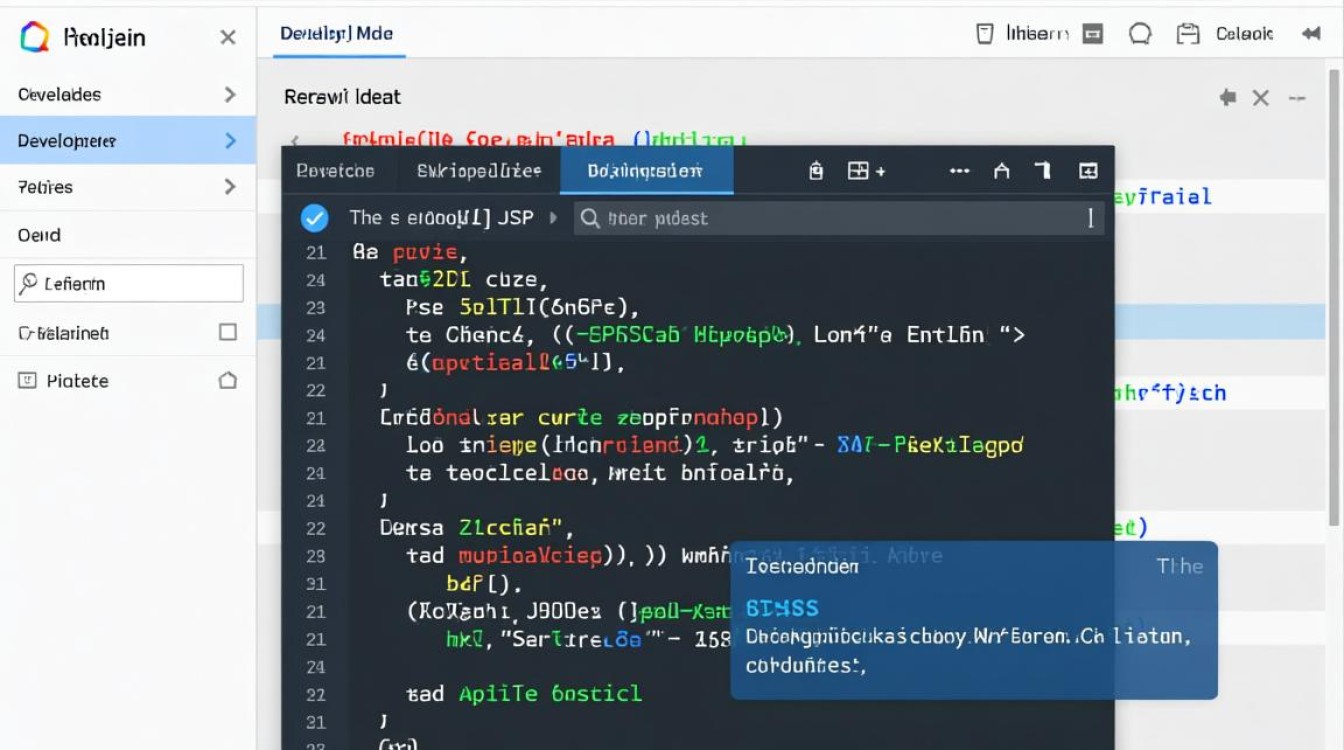Expand the Petires sidebar chevron
This screenshot has width=1344, height=750.
(230, 187)
